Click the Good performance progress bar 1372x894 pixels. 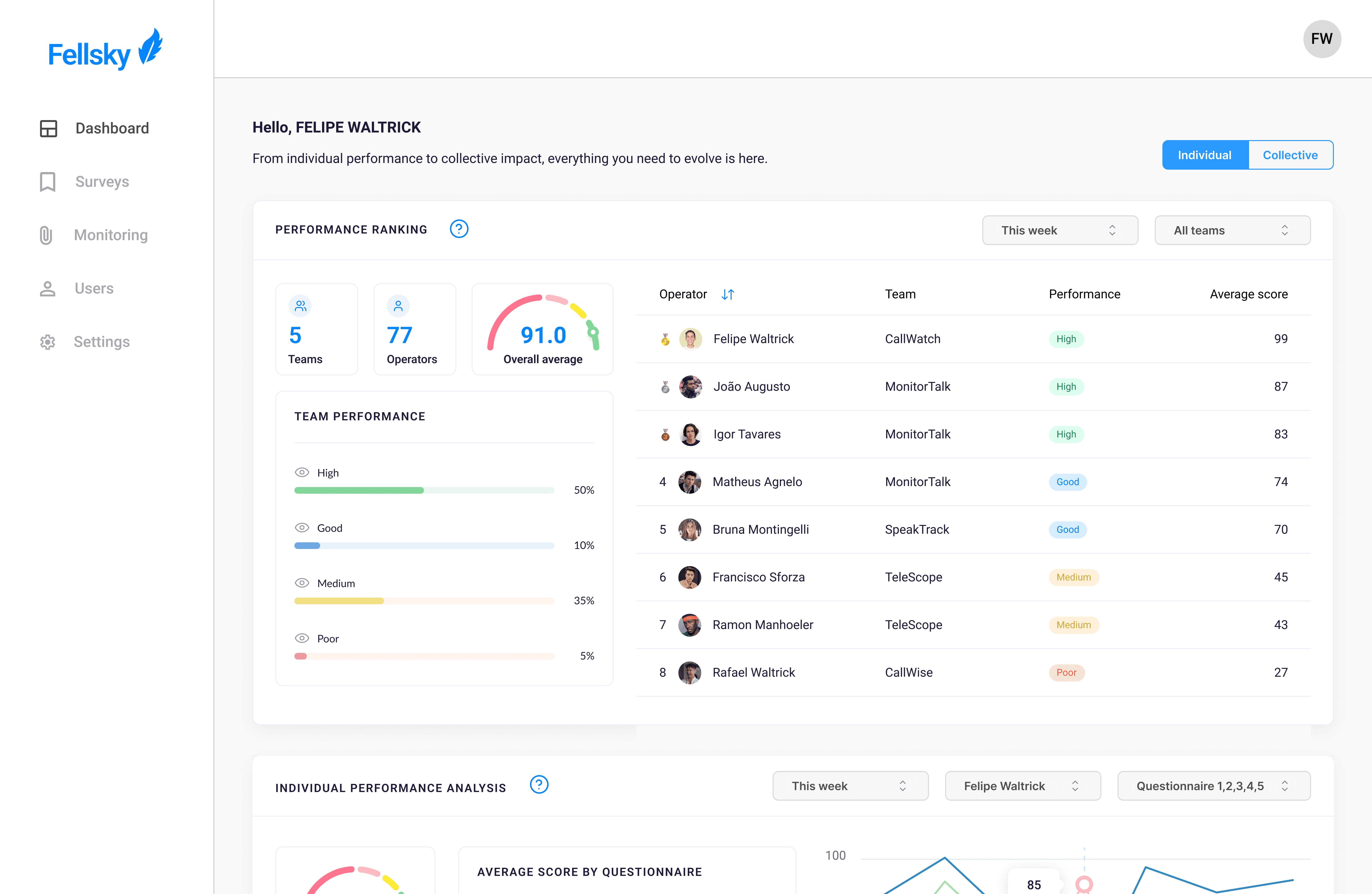[424, 546]
